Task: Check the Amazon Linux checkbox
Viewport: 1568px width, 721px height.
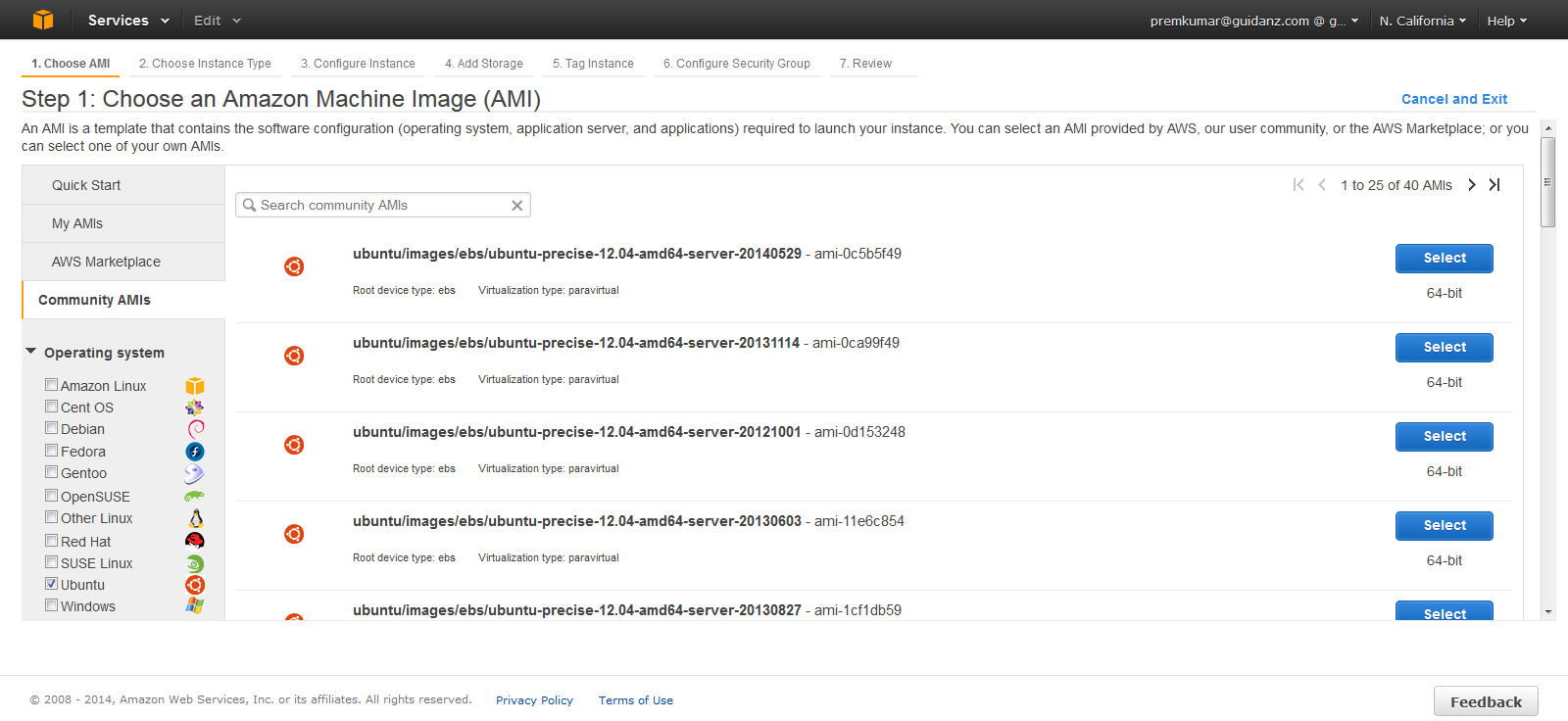Action: pos(51,384)
